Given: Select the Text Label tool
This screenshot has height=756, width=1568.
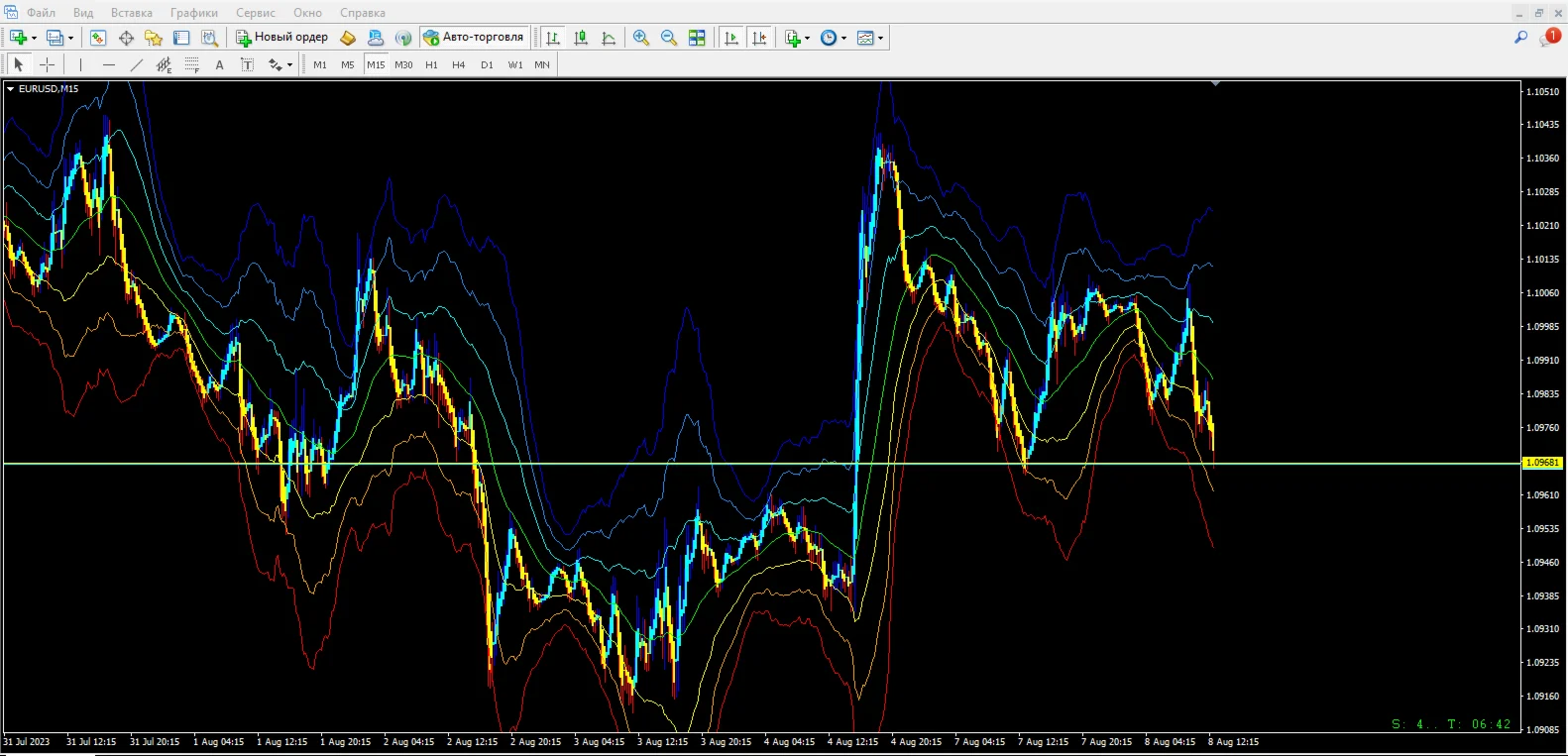Looking at the screenshot, I should tap(247, 64).
